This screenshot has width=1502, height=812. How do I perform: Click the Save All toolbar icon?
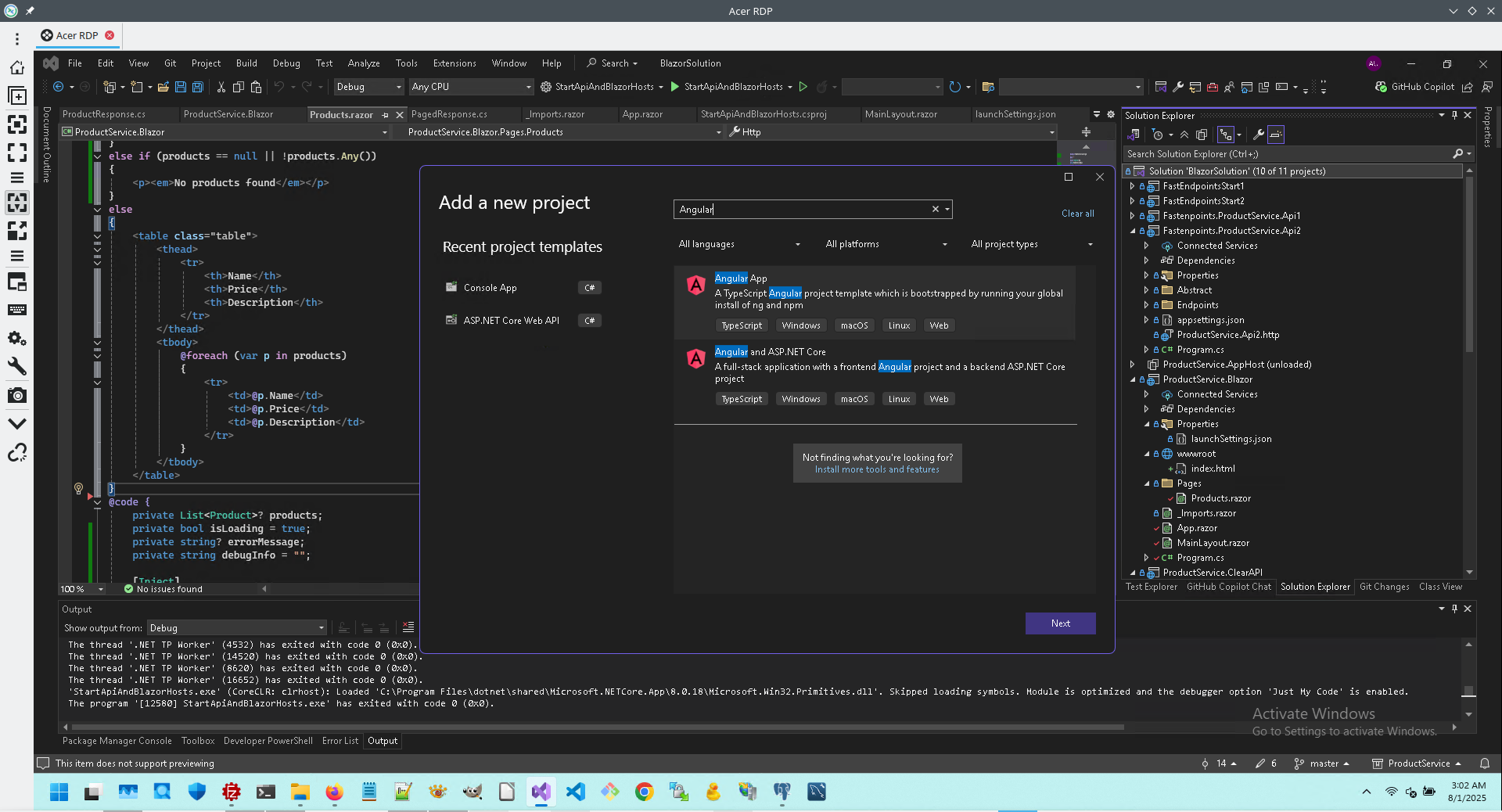[x=198, y=87]
